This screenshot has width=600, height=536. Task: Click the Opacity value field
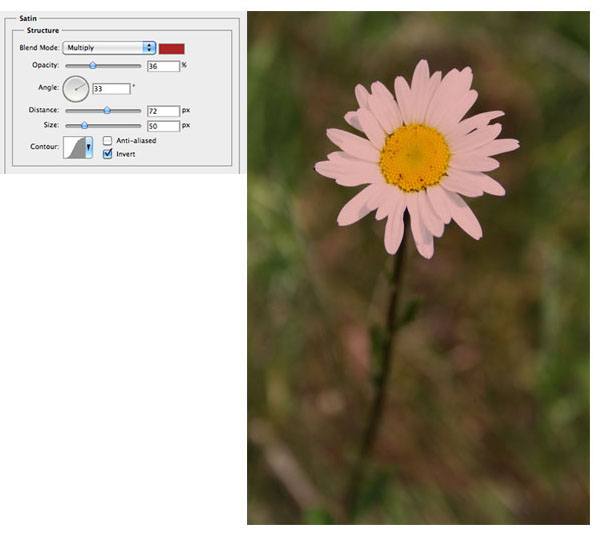(x=162, y=66)
